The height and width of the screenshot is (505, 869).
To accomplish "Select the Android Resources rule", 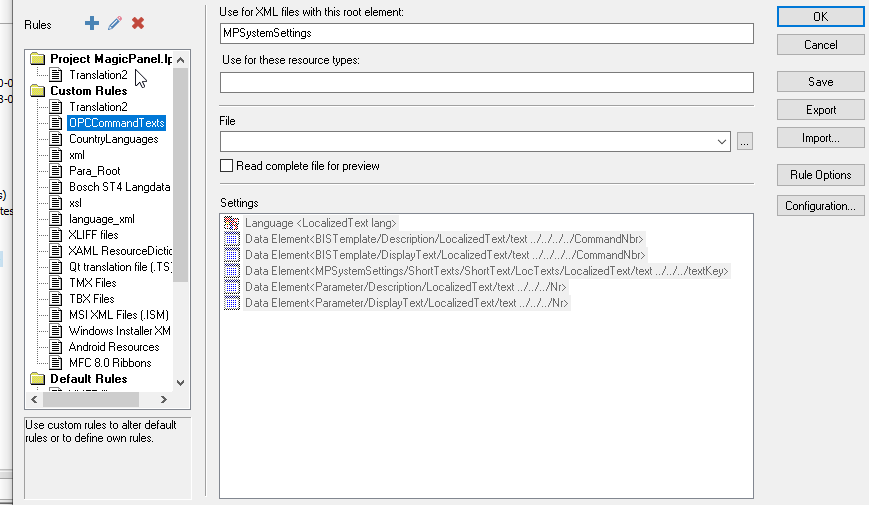I will click(x=113, y=347).
